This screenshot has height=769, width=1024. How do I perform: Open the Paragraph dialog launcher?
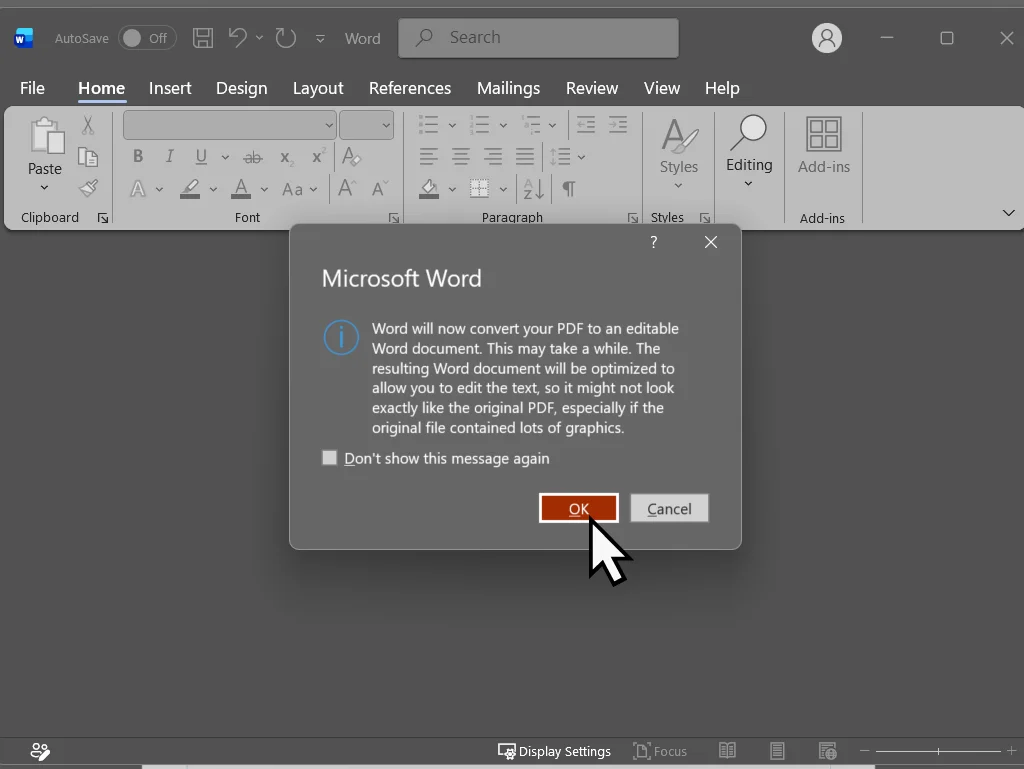click(632, 218)
